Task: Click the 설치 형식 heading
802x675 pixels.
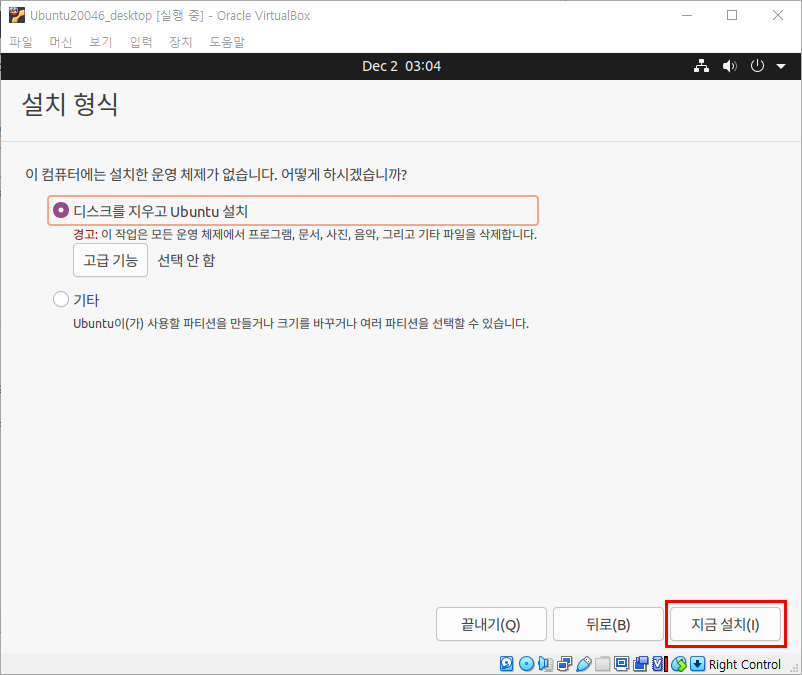Action: 70,104
